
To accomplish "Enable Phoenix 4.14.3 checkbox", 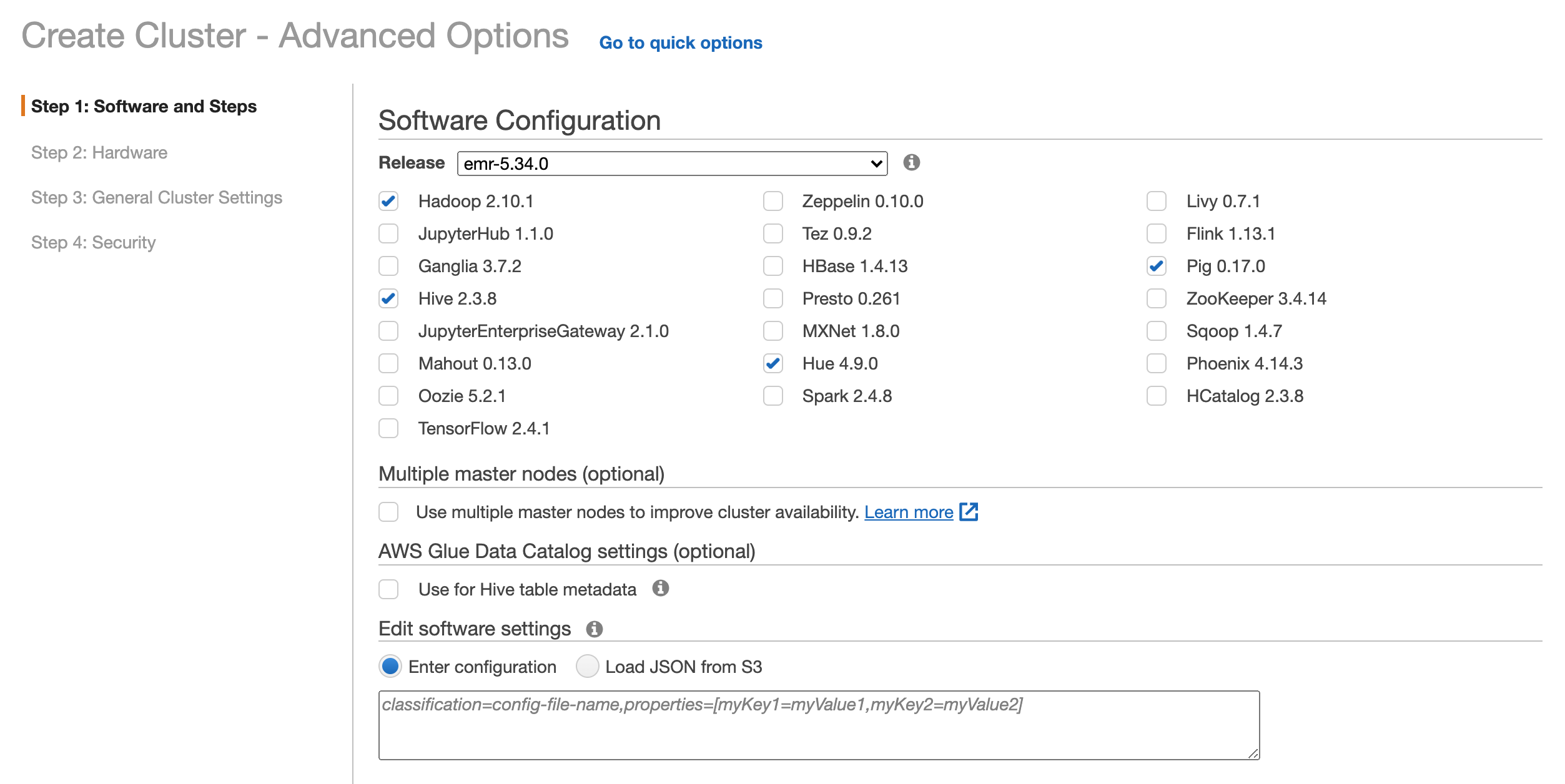I will 1157,363.
